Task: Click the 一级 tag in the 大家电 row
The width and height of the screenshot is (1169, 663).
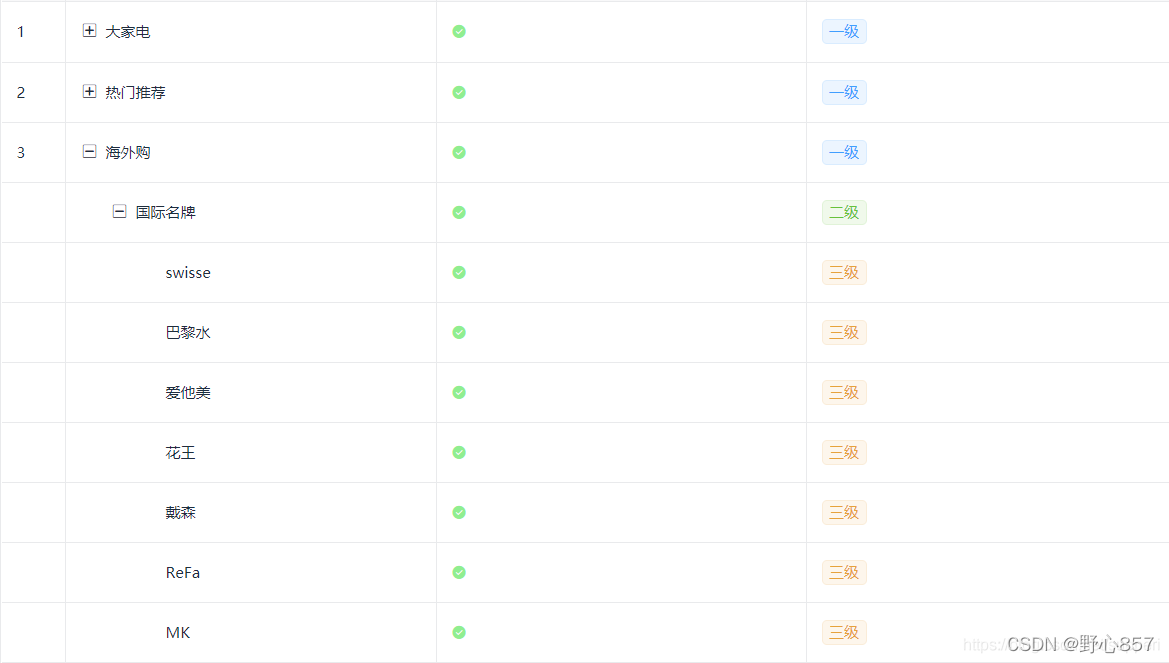Action: click(x=843, y=31)
